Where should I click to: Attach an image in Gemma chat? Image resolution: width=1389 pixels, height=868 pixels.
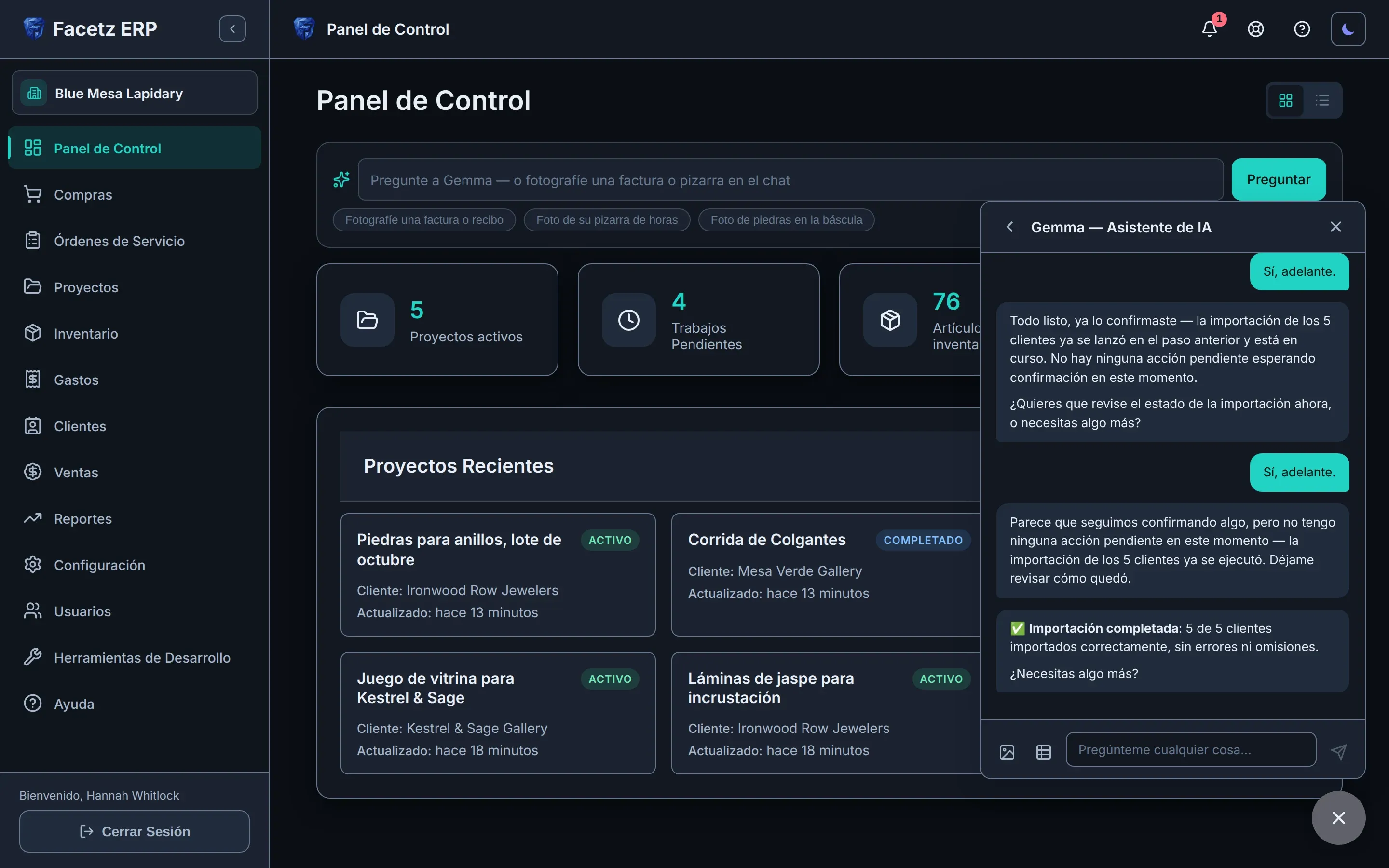tap(1007, 752)
